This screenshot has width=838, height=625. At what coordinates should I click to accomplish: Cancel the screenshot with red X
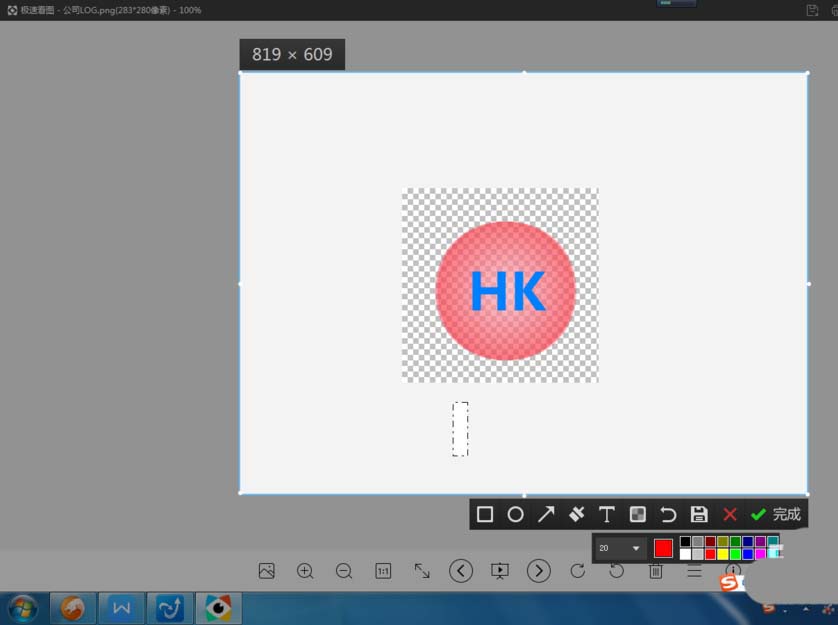(x=730, y=514)
